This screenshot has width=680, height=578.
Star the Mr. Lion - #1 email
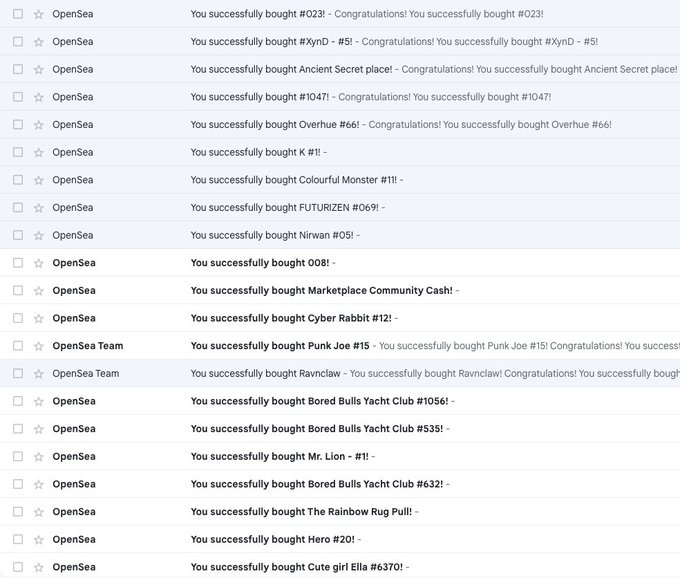tap(39, 457)
